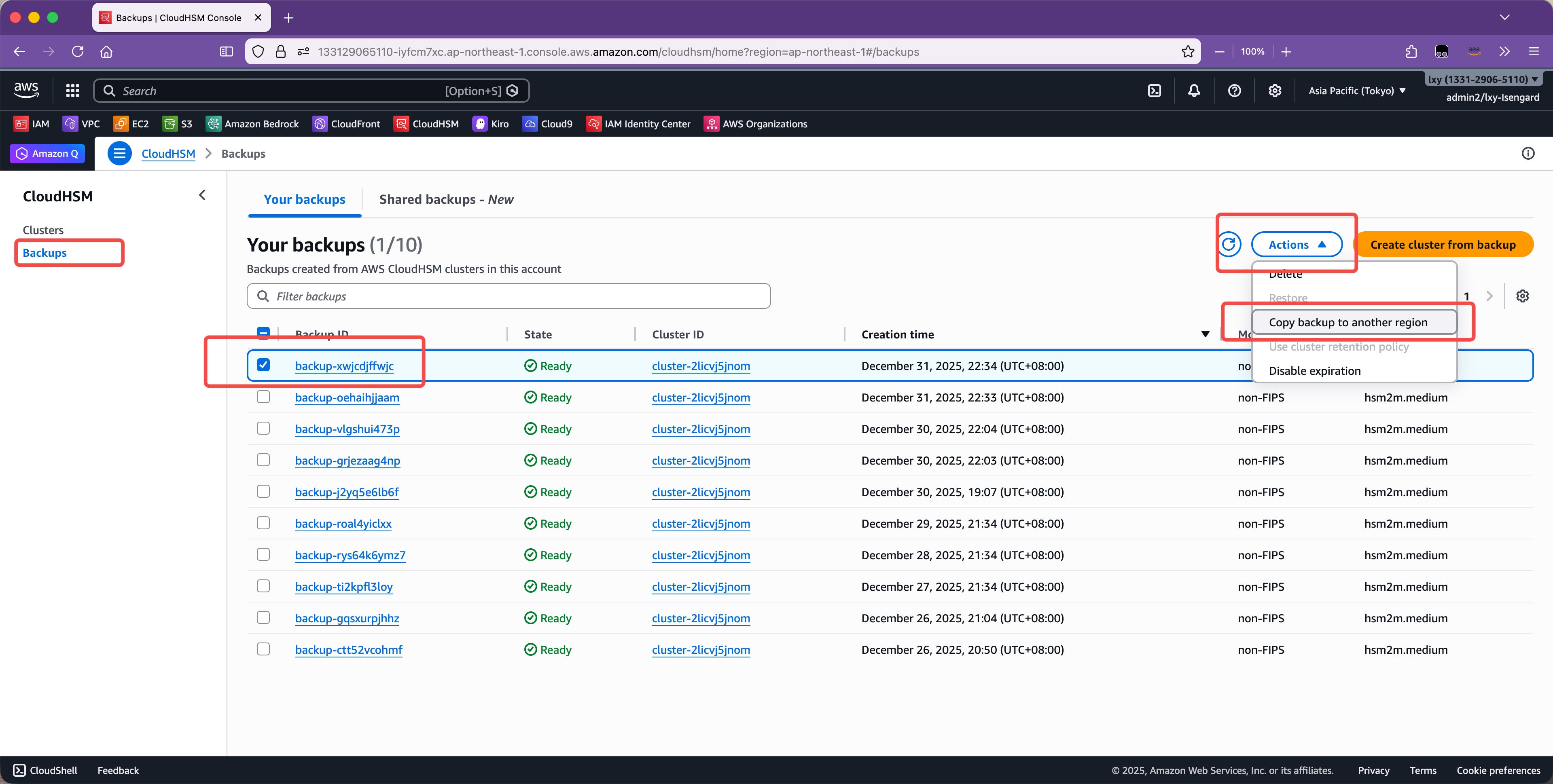Open CloudFront from favorites bar
This screenshot has height=784, width=1553.
347,124
